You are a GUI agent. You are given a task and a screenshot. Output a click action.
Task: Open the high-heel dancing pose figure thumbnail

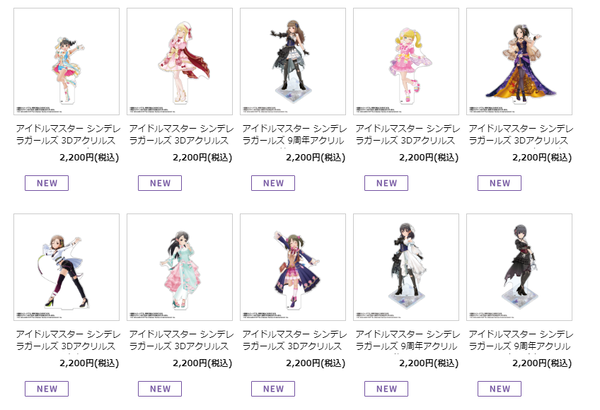[x=67, y=267]
